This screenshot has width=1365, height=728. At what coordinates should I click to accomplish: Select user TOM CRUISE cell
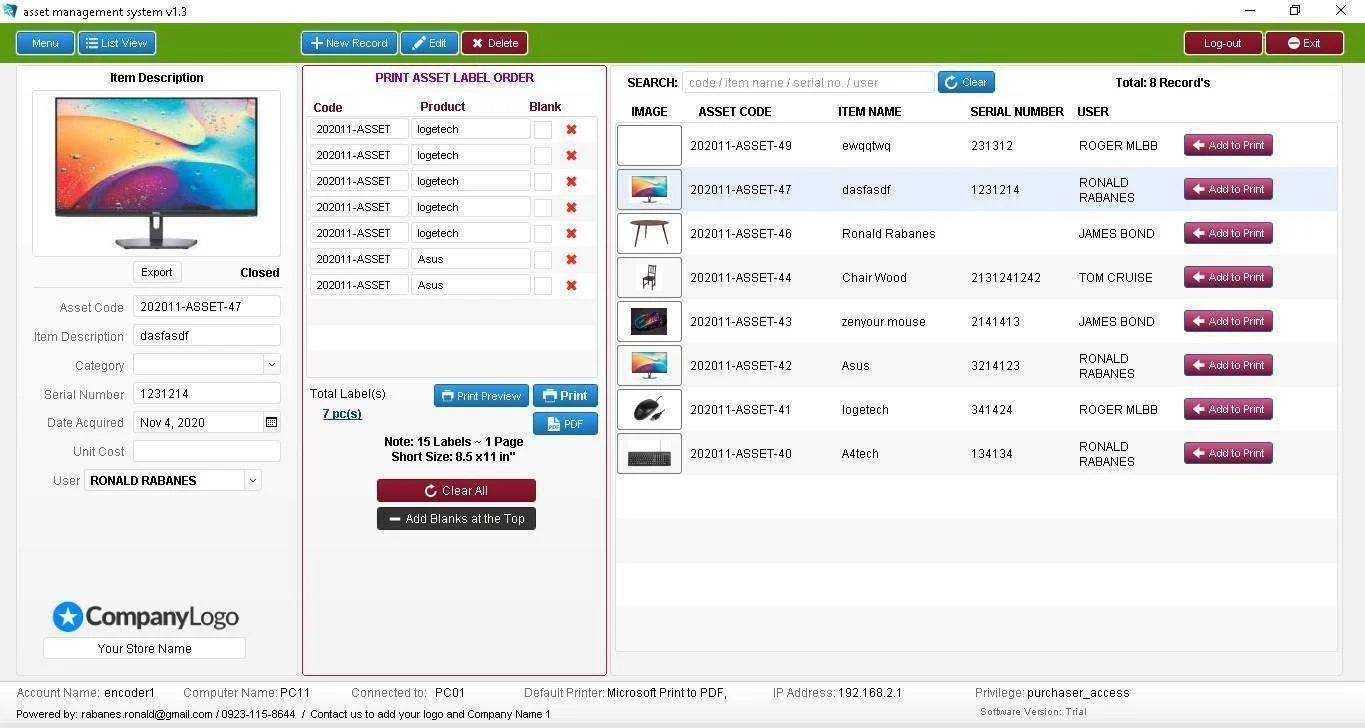[x=1115, y=278]
